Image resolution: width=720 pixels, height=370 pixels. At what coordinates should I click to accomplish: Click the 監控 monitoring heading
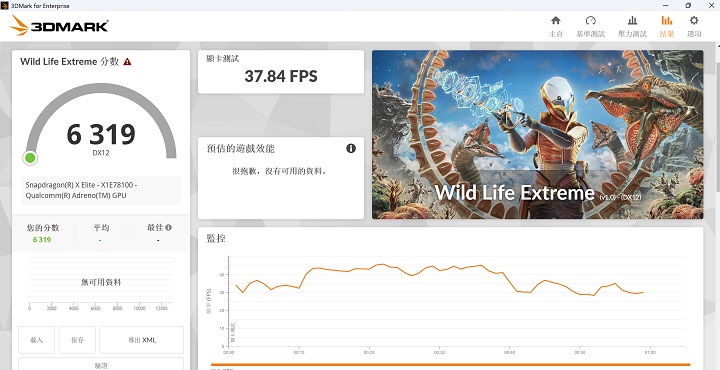216,238
